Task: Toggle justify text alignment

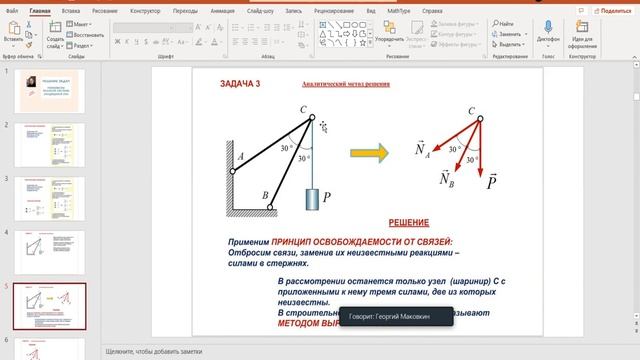Action: [x=264, y=42]
